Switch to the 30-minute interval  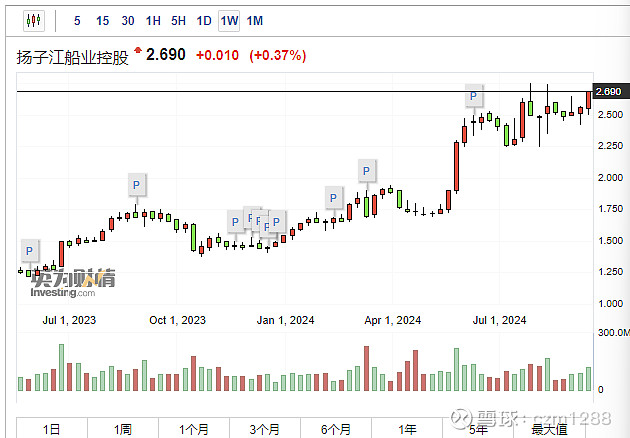[128, 20]
